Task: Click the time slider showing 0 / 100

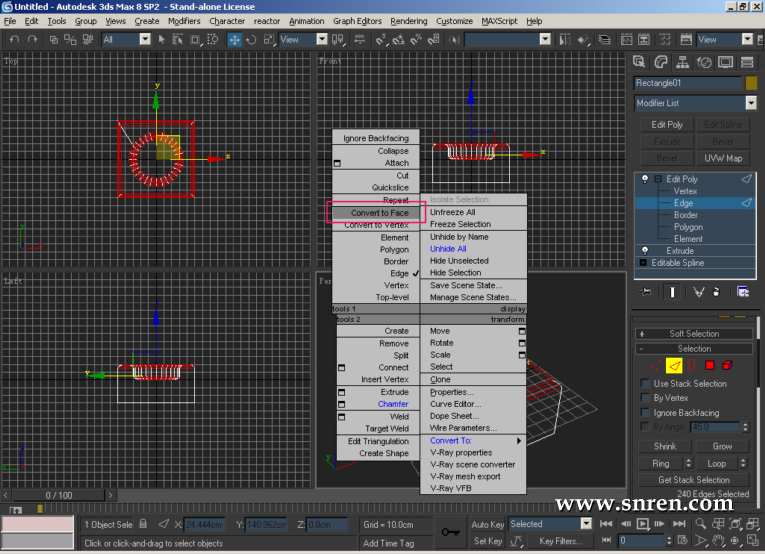Action: pyautogui.click(x=59, y=495)
